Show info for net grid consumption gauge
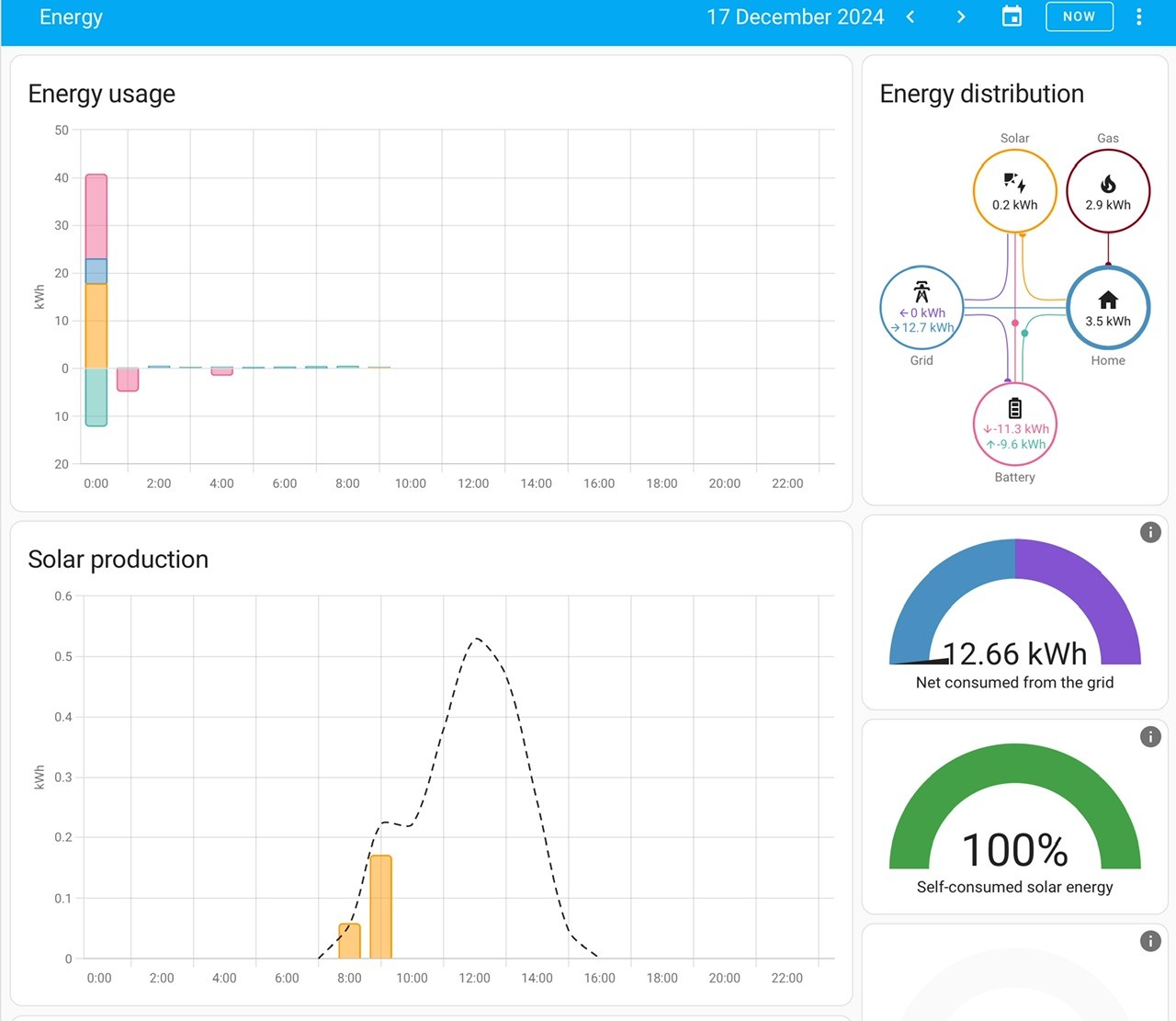This screenshot has width=1176, height=1021. (x=1150, y=532)
